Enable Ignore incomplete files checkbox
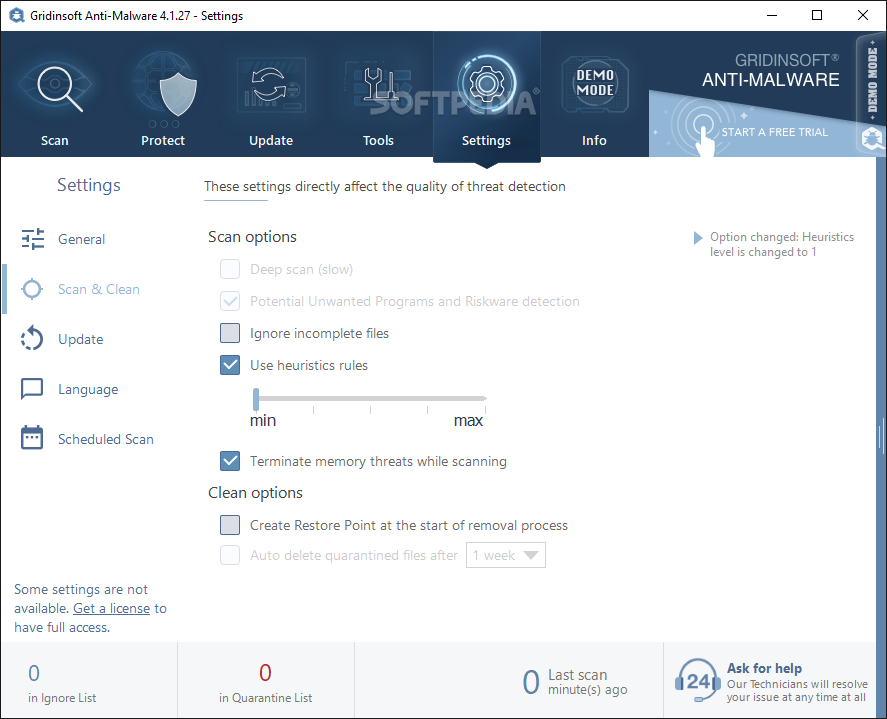The width and height of the screenshot is (887, 719). [x=230, y=333]
